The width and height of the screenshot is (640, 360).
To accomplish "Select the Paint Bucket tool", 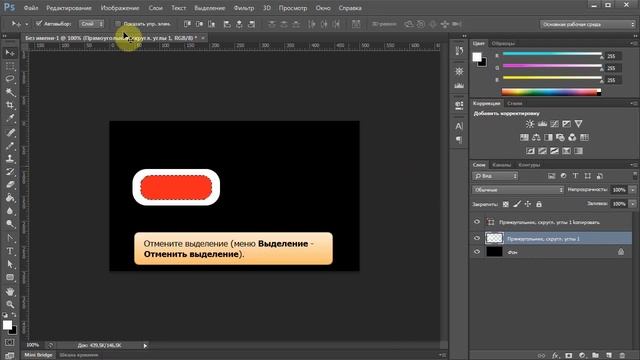I will (10, 198).
